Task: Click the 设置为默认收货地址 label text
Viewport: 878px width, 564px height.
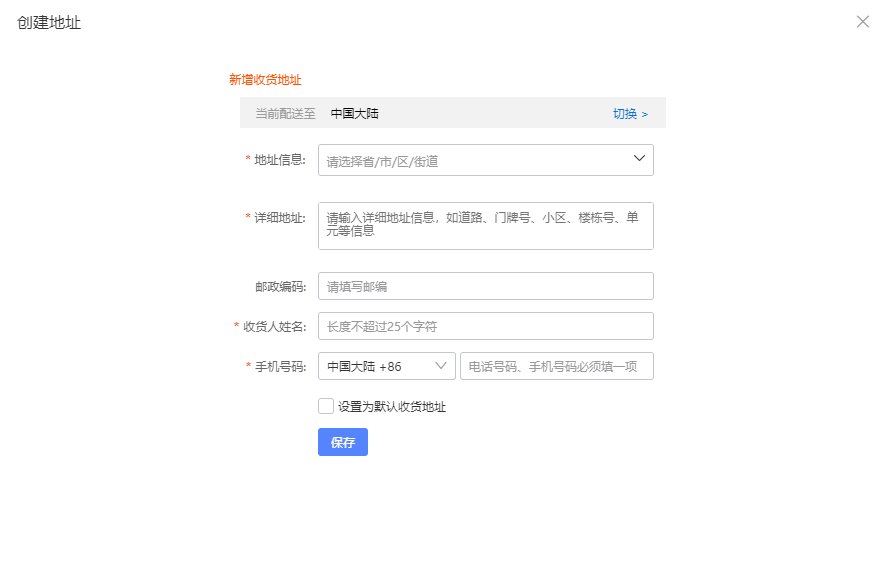Action: click(392, 407)
